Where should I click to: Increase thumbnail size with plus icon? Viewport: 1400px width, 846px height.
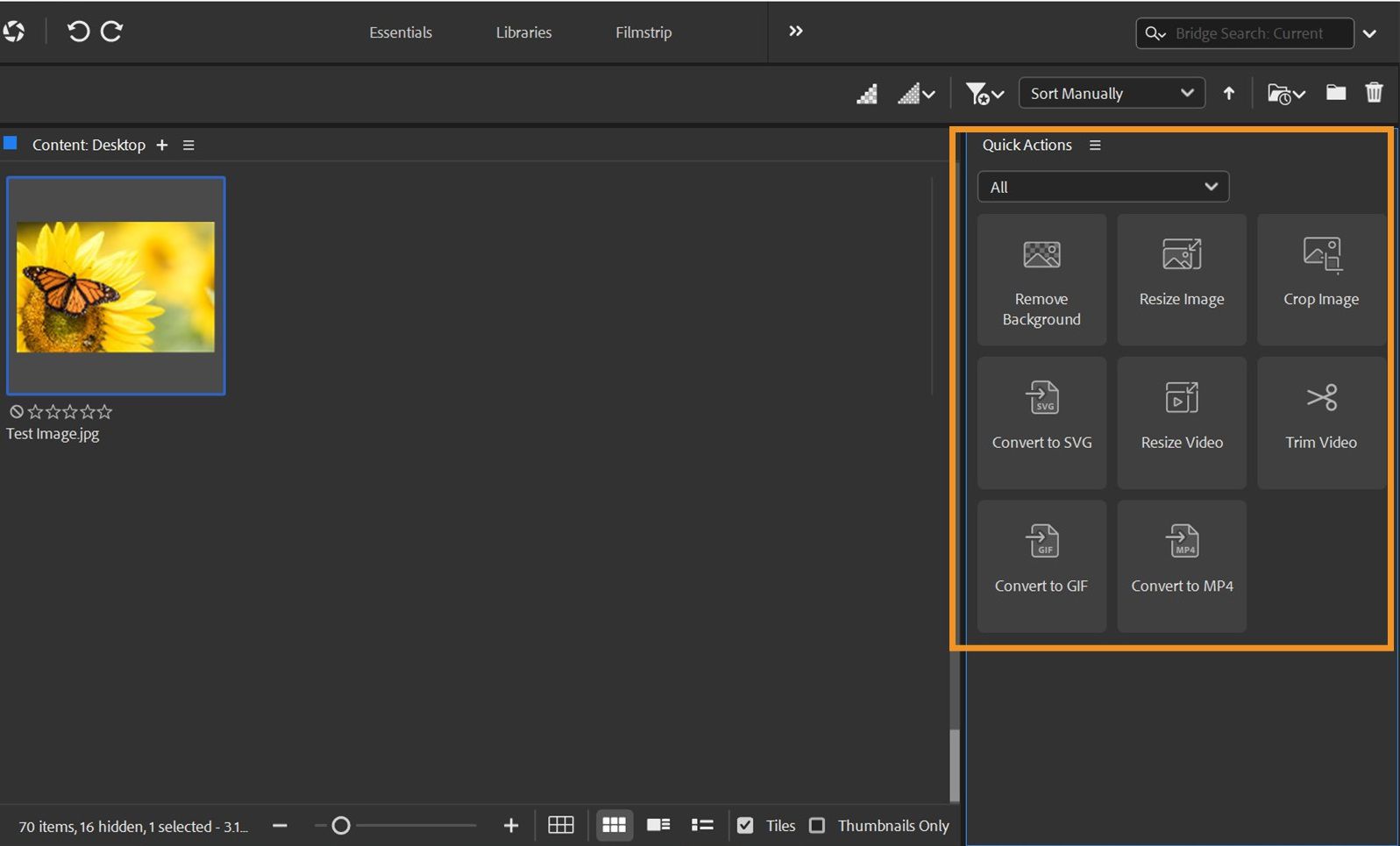[x=511, y=826]
